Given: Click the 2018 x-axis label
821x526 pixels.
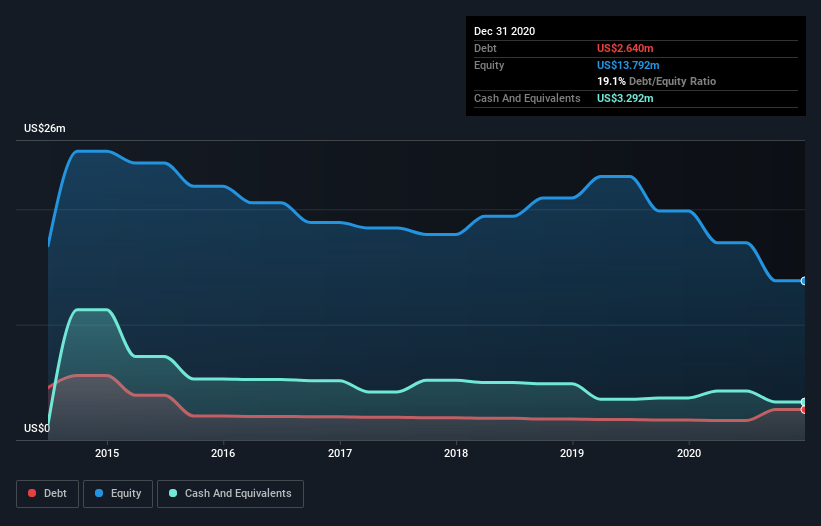Looking at the screenshot, I should click(x=456, y=453).
